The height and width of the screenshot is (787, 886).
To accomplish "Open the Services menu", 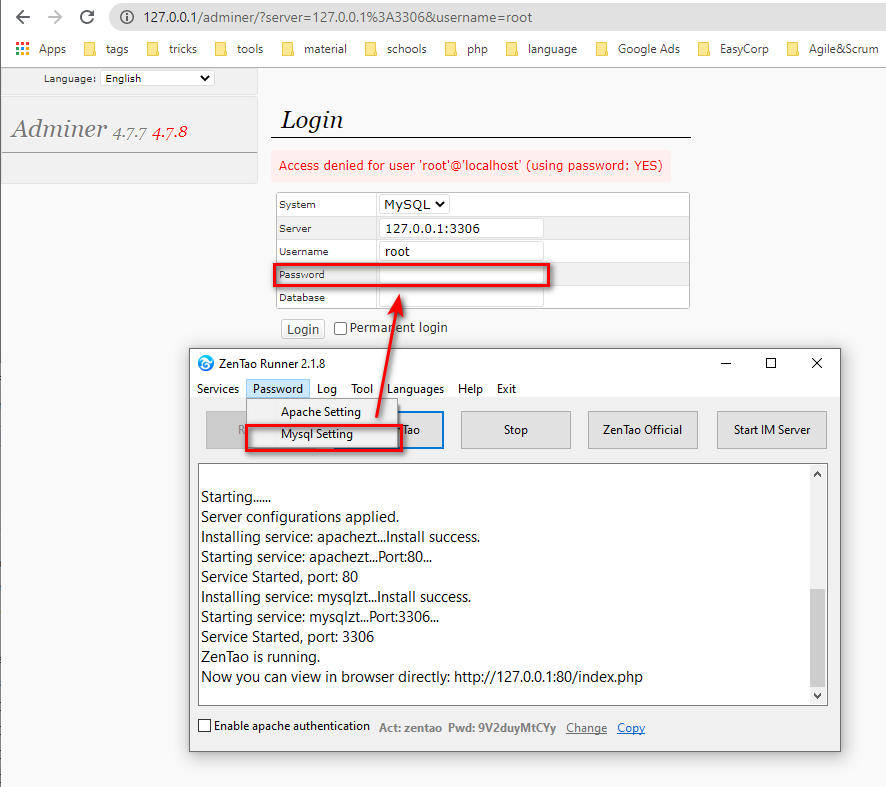I will point(217,389).
